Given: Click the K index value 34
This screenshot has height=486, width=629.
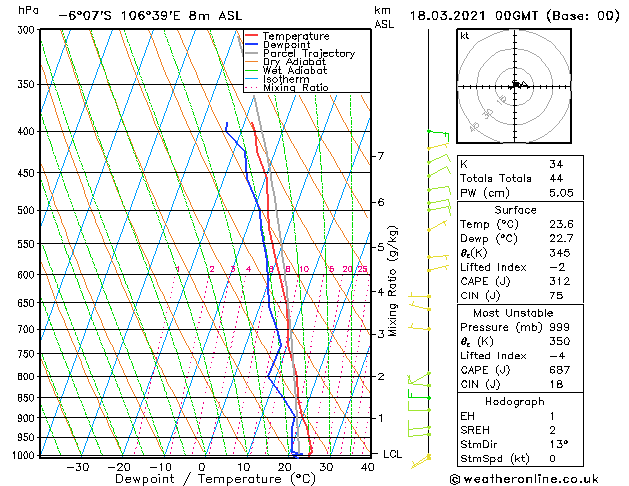Looking at the screenshot, I should [556, 164].
